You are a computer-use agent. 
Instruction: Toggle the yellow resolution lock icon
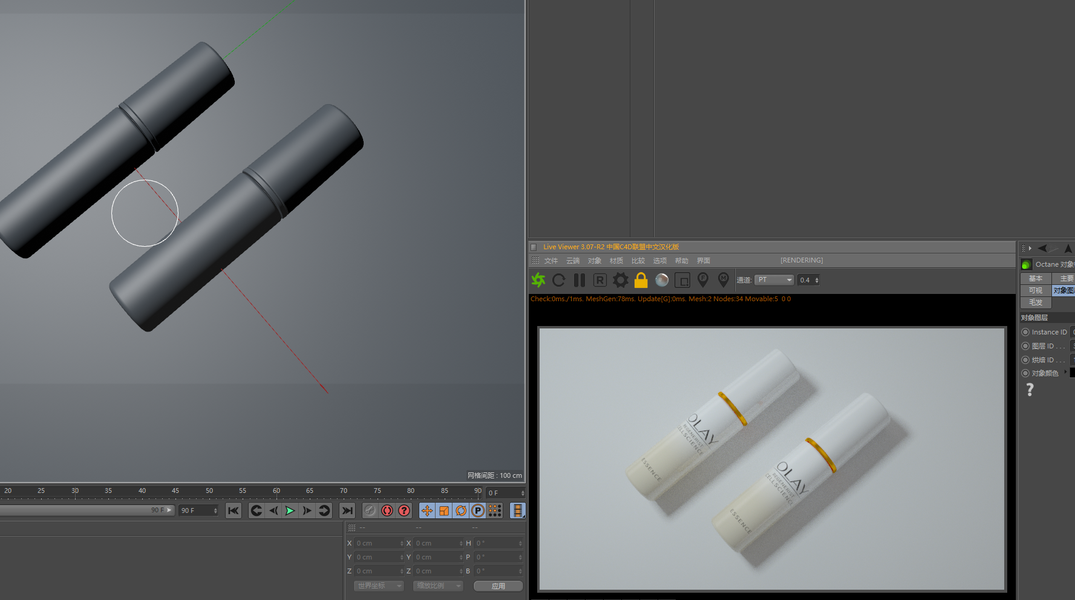click(641, 280)
